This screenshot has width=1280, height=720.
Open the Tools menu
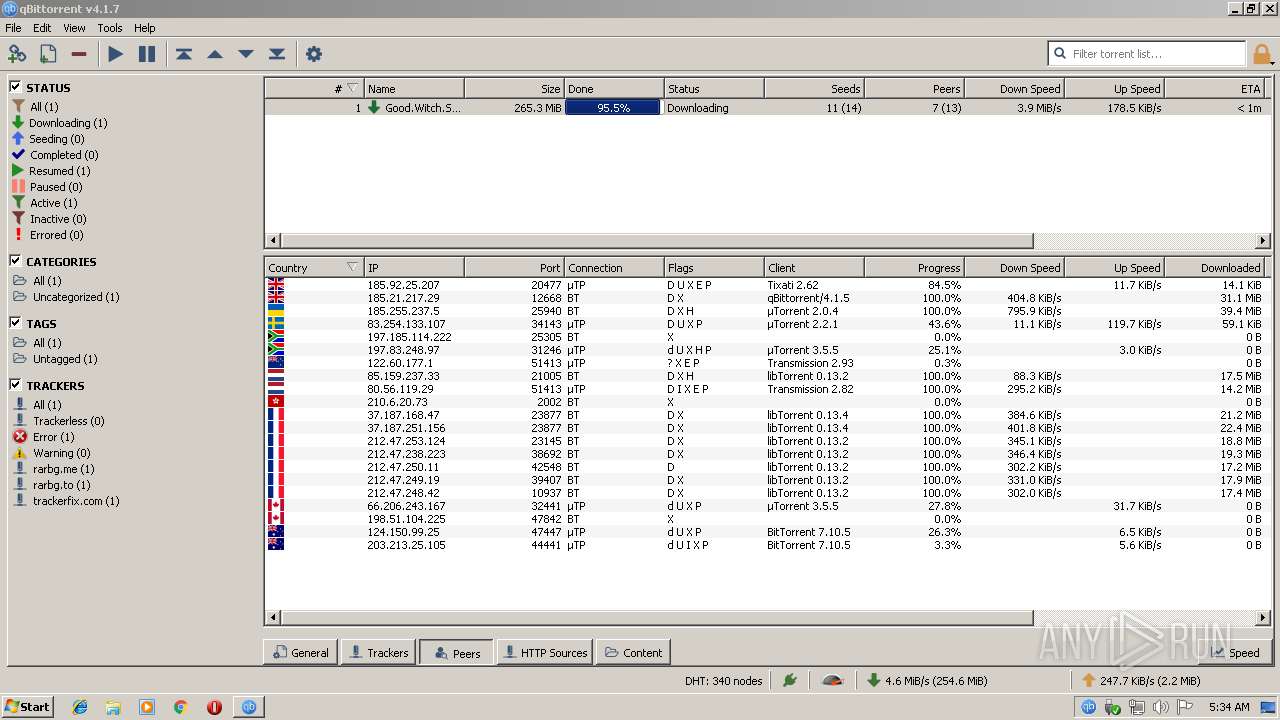110,28
